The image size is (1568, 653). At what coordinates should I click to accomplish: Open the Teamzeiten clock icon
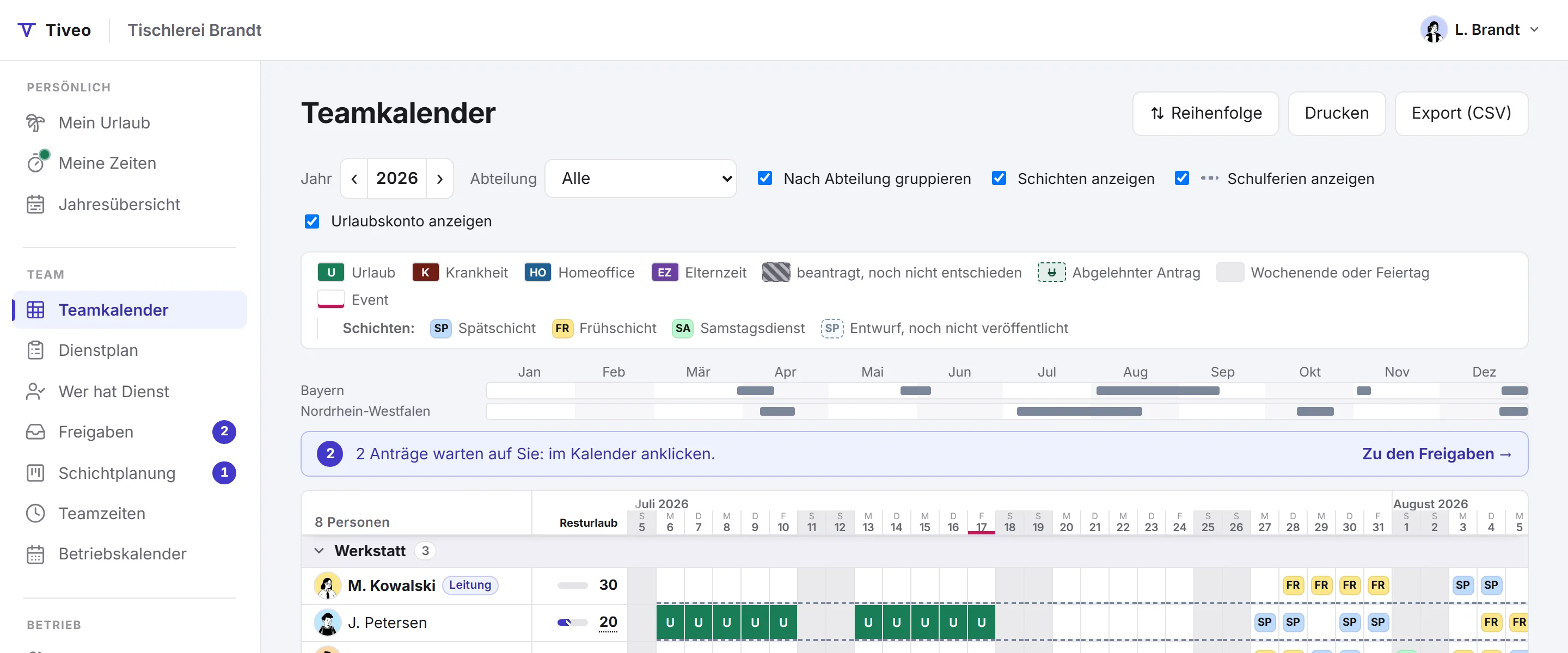pos(35,514)
